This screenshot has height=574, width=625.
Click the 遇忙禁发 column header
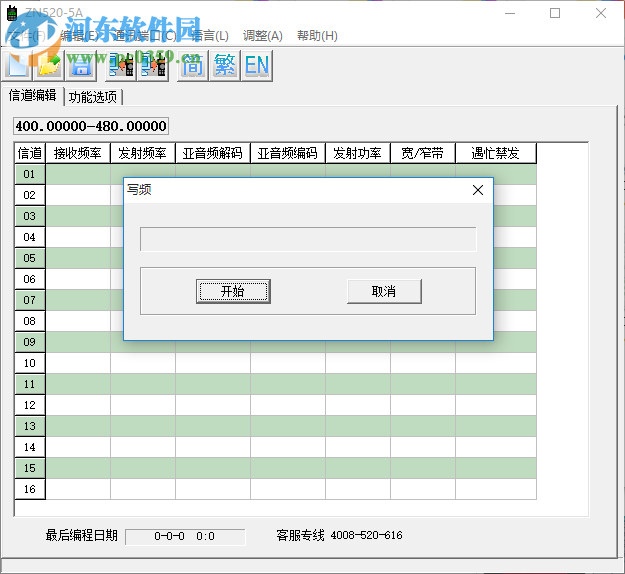pyautogui.click(x=496, y=153)
